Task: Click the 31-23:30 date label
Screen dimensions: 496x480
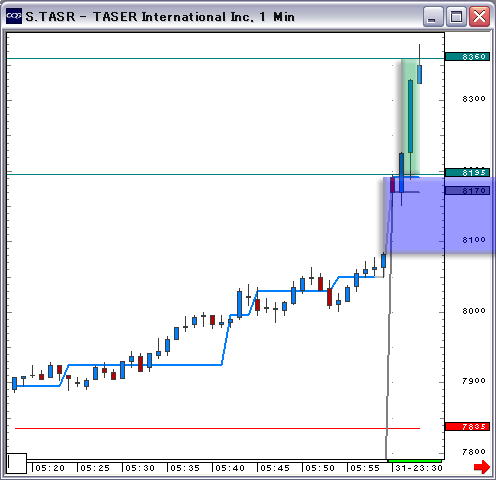Action: 419,468
